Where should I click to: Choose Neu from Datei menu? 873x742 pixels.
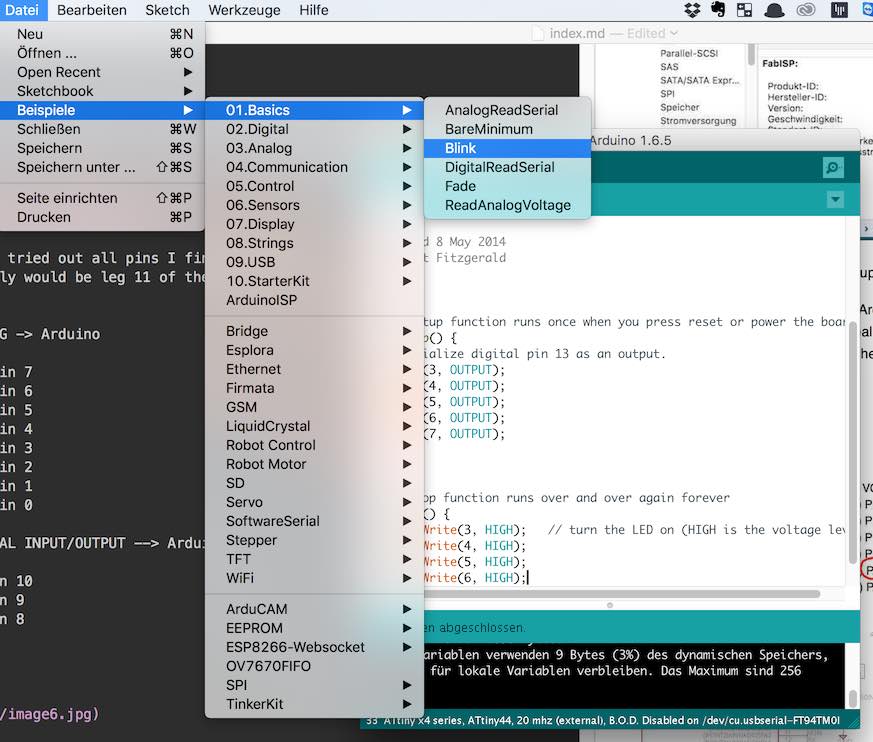point(102,34)
